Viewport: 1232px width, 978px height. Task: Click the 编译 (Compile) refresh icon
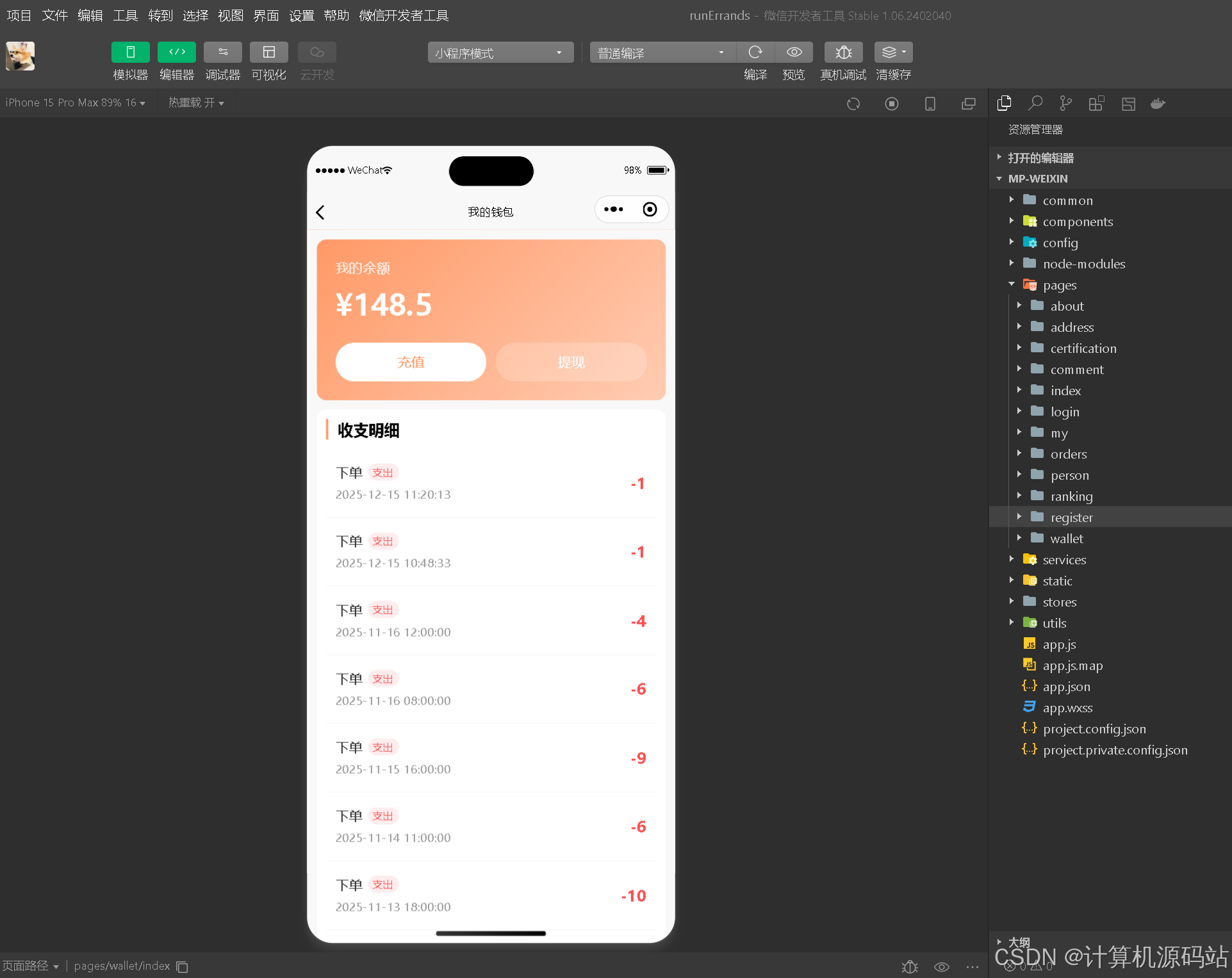[755, 53]
